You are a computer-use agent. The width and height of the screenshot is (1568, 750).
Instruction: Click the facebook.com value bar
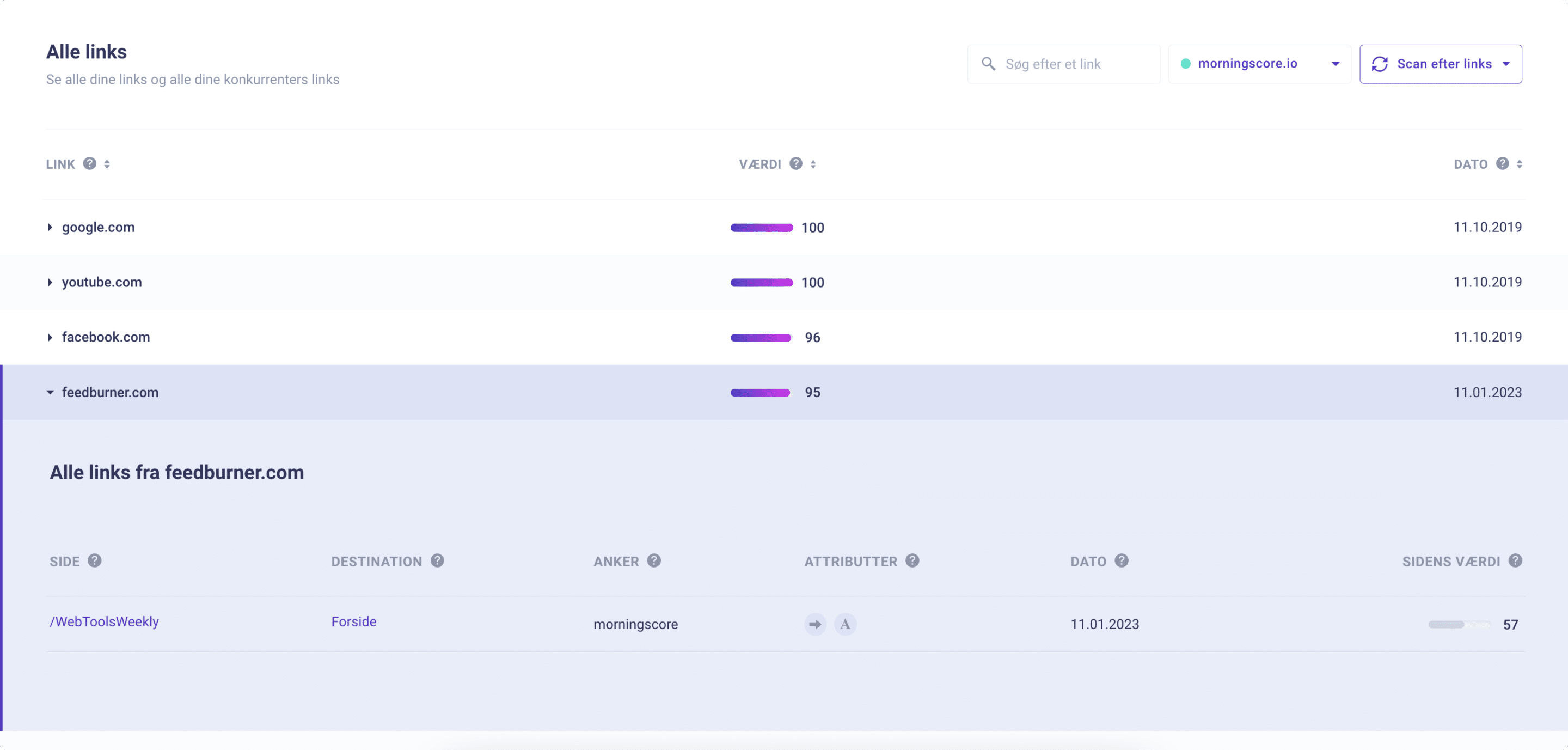761,337
